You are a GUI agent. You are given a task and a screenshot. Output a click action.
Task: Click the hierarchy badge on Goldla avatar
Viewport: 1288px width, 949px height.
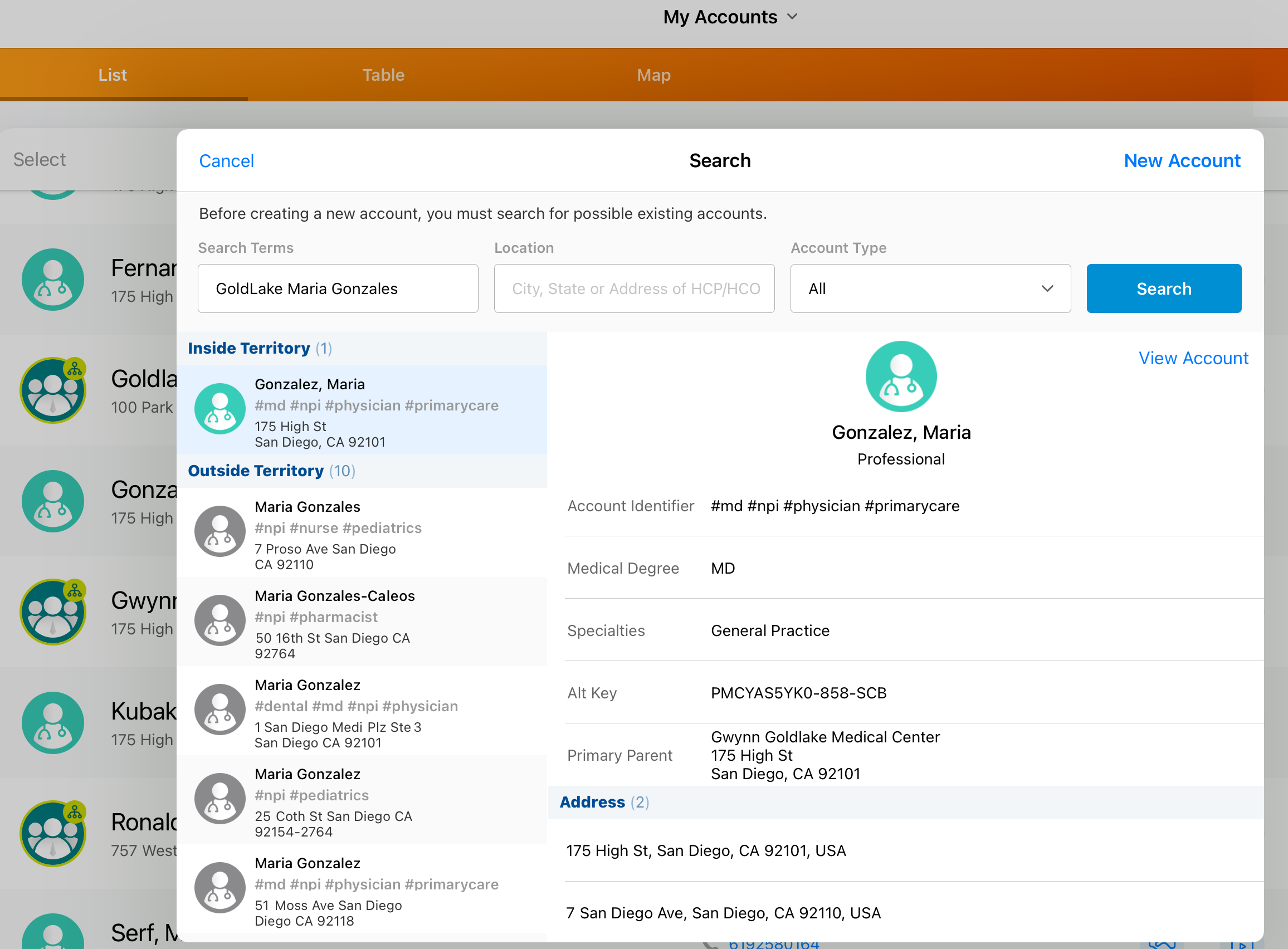(75, 369)
